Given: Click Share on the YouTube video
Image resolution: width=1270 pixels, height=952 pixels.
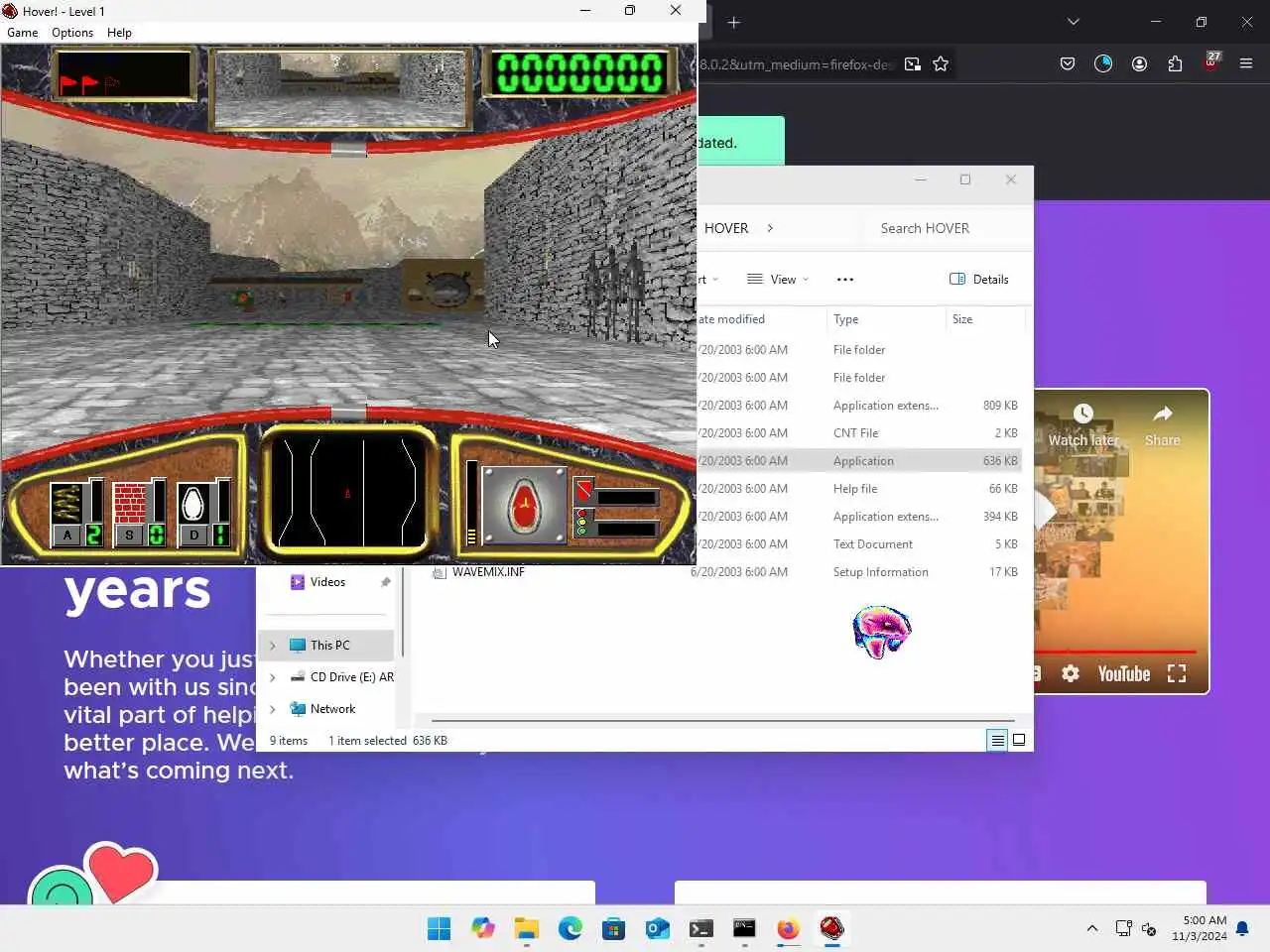Looking at the screenshot, I should pyautogui.click(x=1163, y=425).
